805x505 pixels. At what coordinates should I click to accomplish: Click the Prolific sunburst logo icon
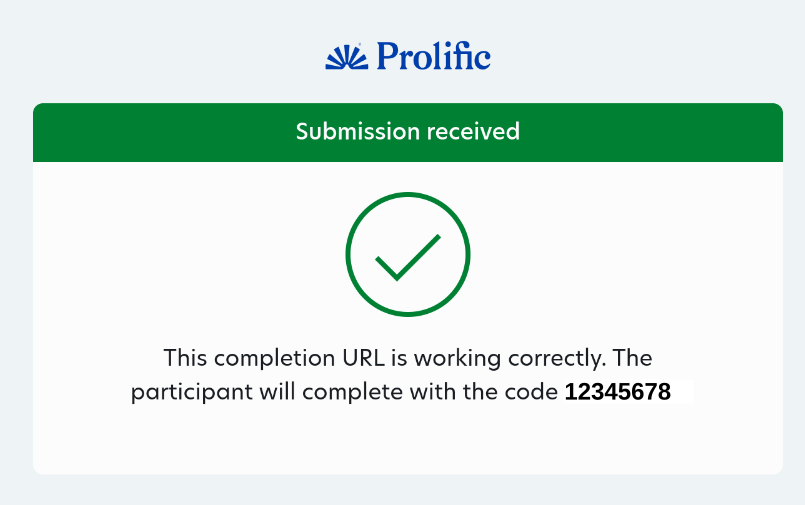347,57
